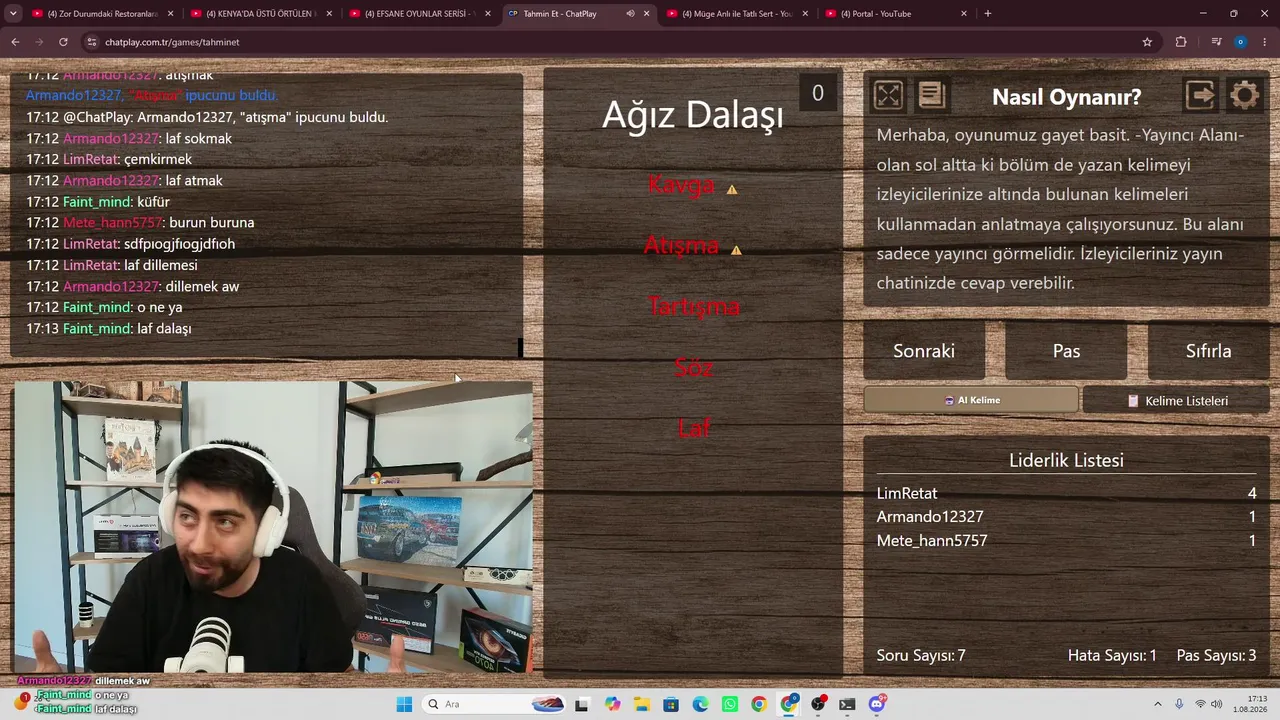Click the exit arrow icon beside settings
This screenshot has height=720, width=1280.
[x=1200, y=95]
